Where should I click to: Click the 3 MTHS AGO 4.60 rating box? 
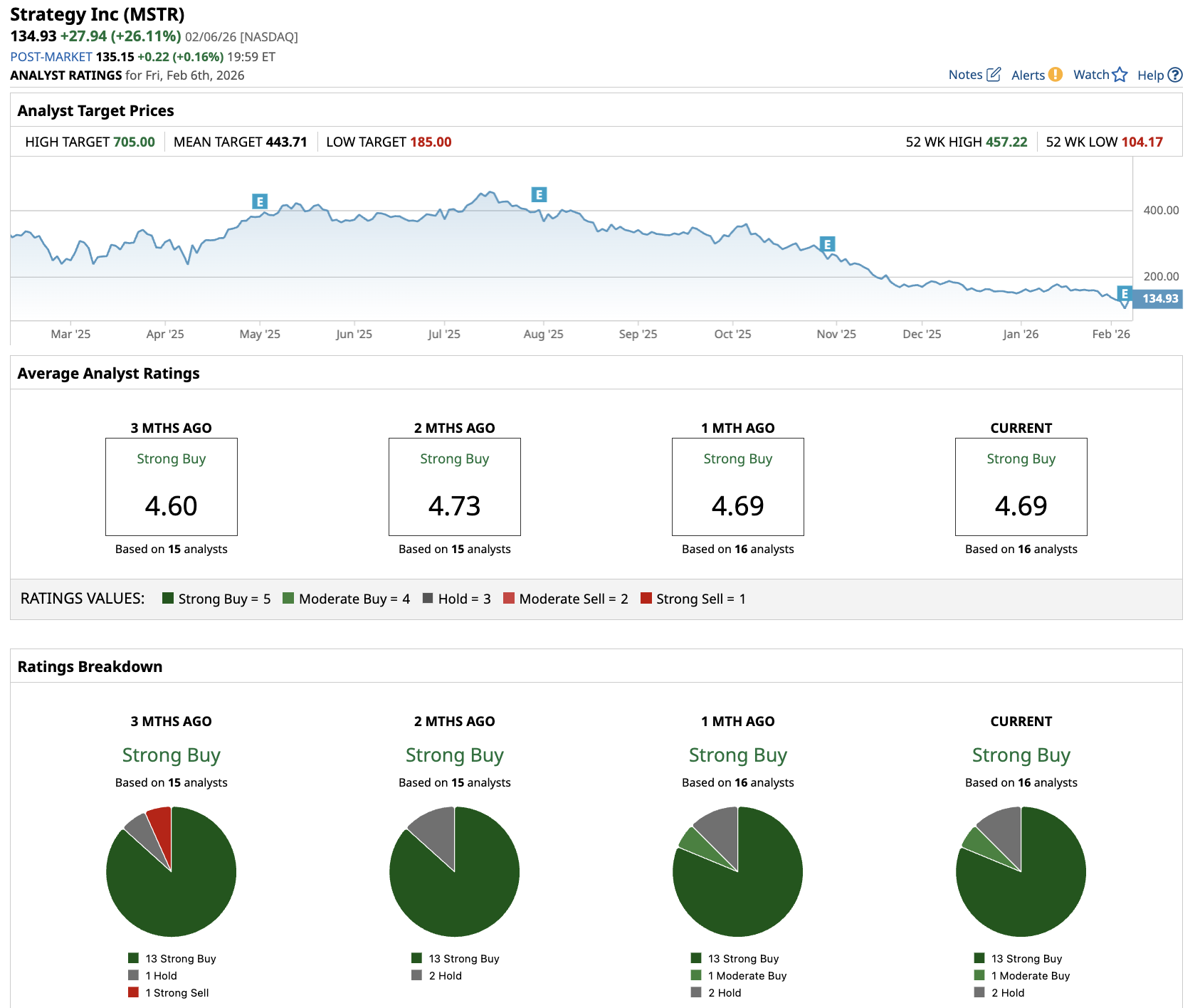[171, 487]
